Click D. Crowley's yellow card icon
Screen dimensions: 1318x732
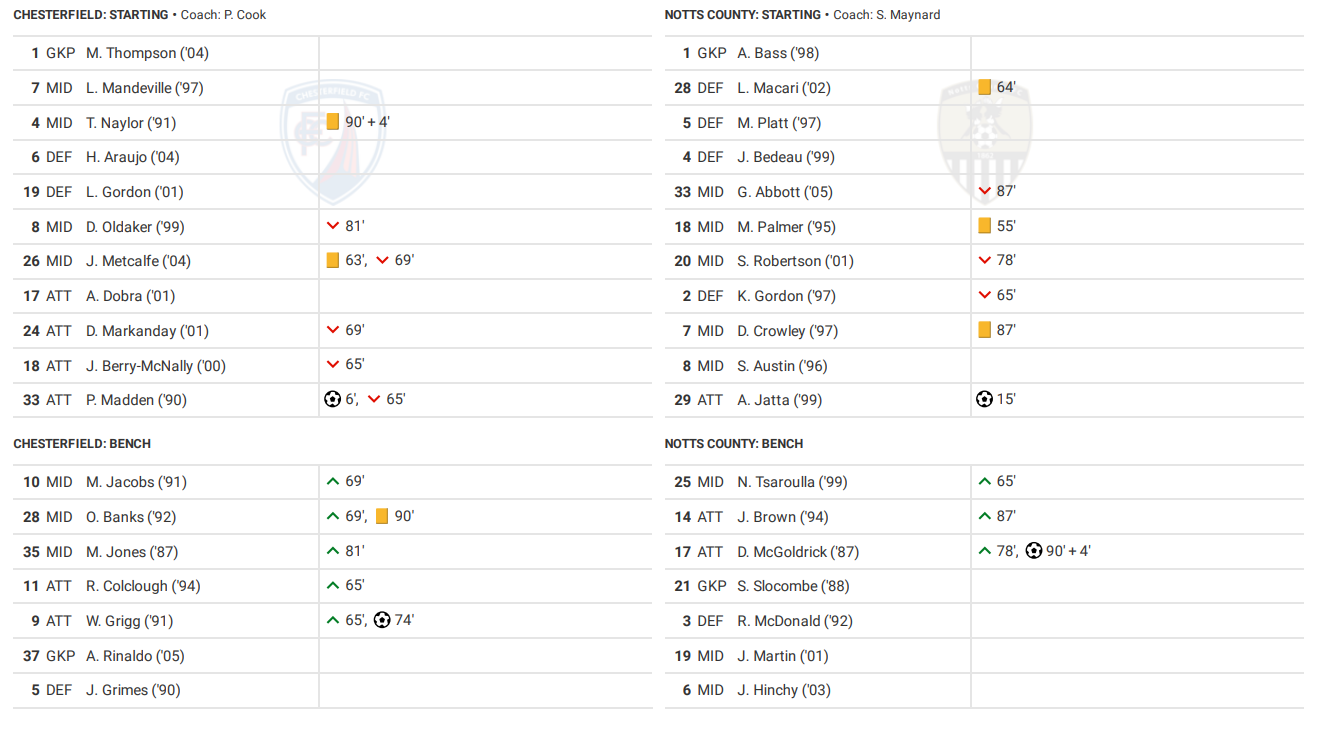pos(985,330)
